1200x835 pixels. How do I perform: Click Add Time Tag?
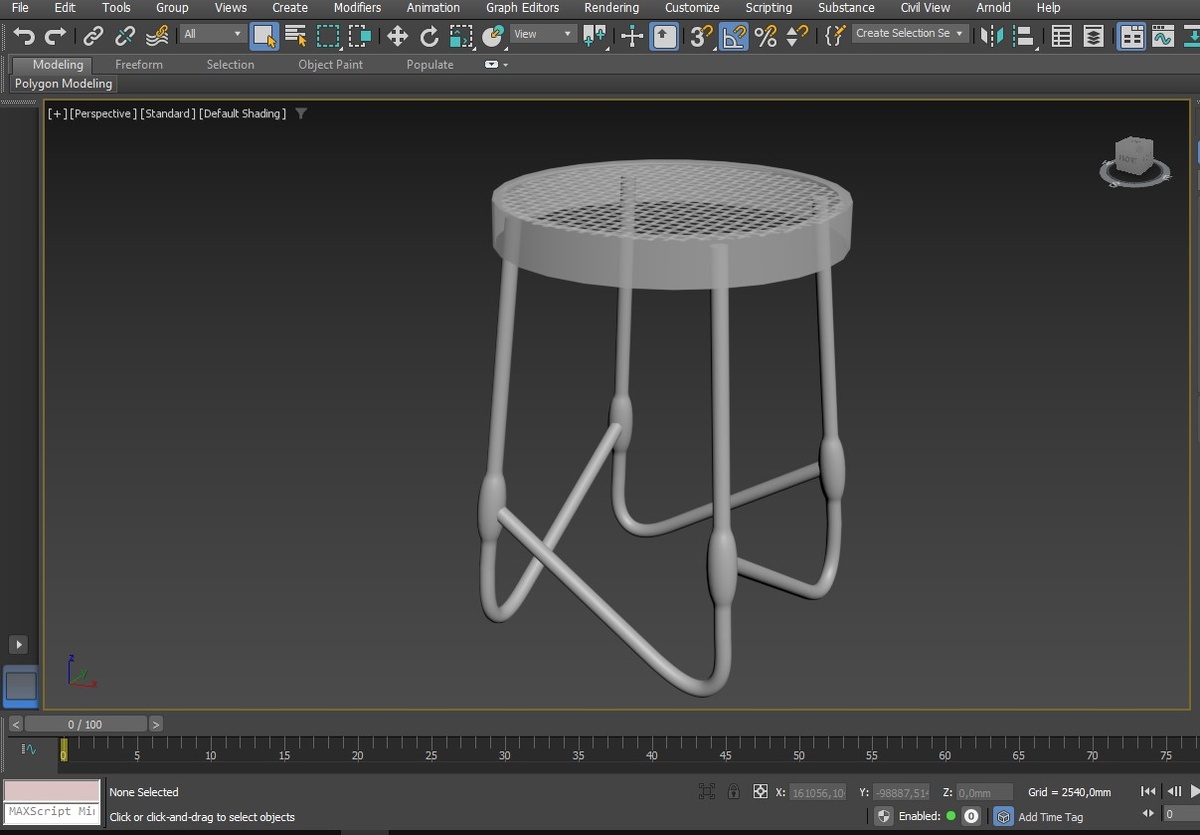coord(1049,817)
